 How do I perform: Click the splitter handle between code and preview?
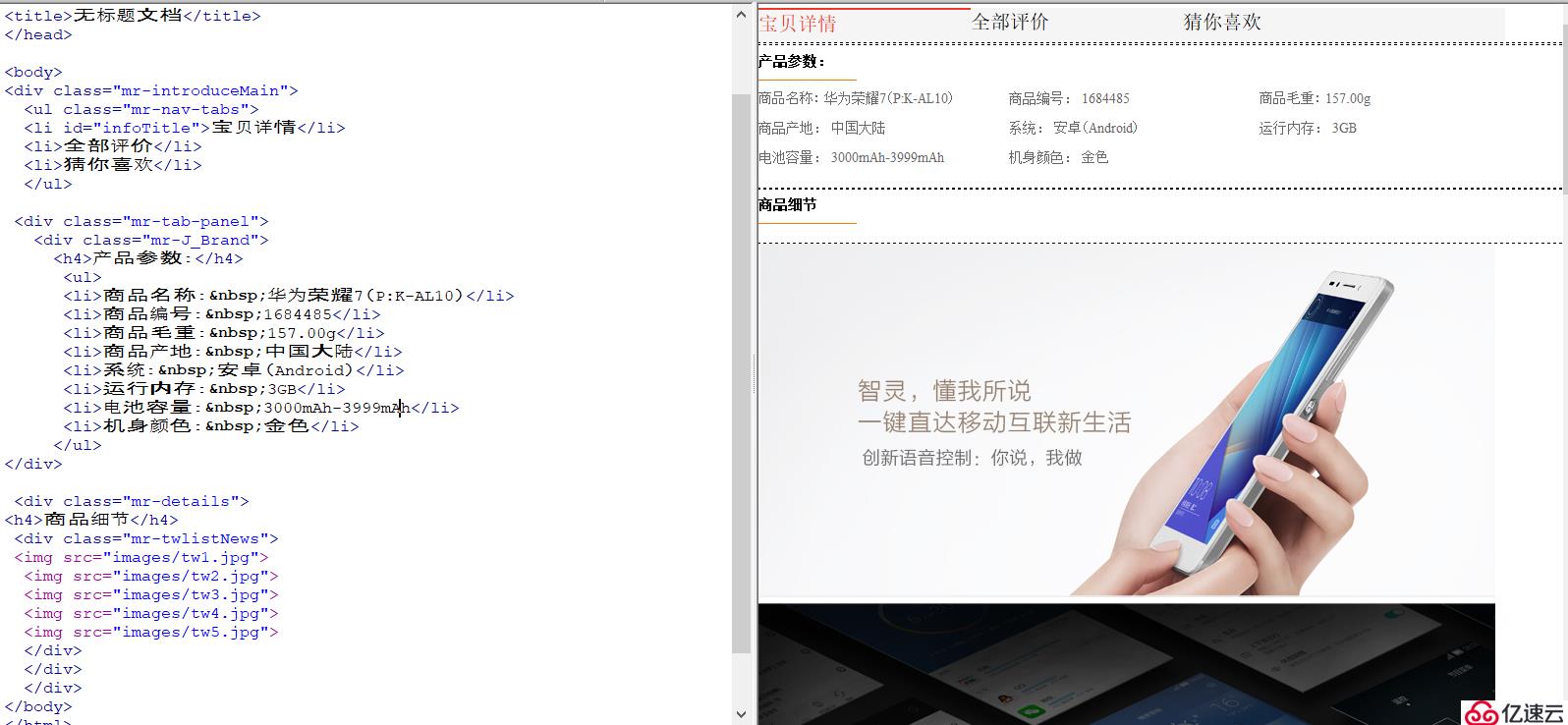click(755, 373)
